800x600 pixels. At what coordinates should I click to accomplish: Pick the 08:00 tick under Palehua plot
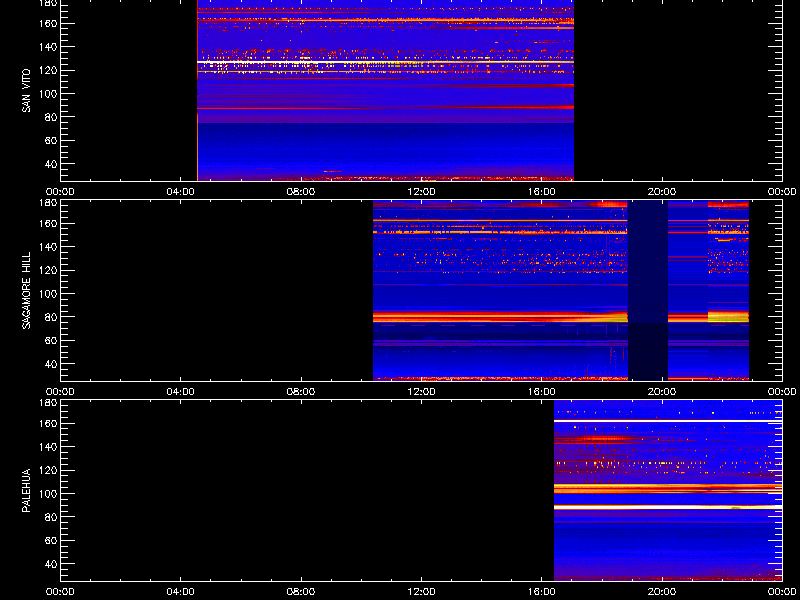click(x=301, y=592)
